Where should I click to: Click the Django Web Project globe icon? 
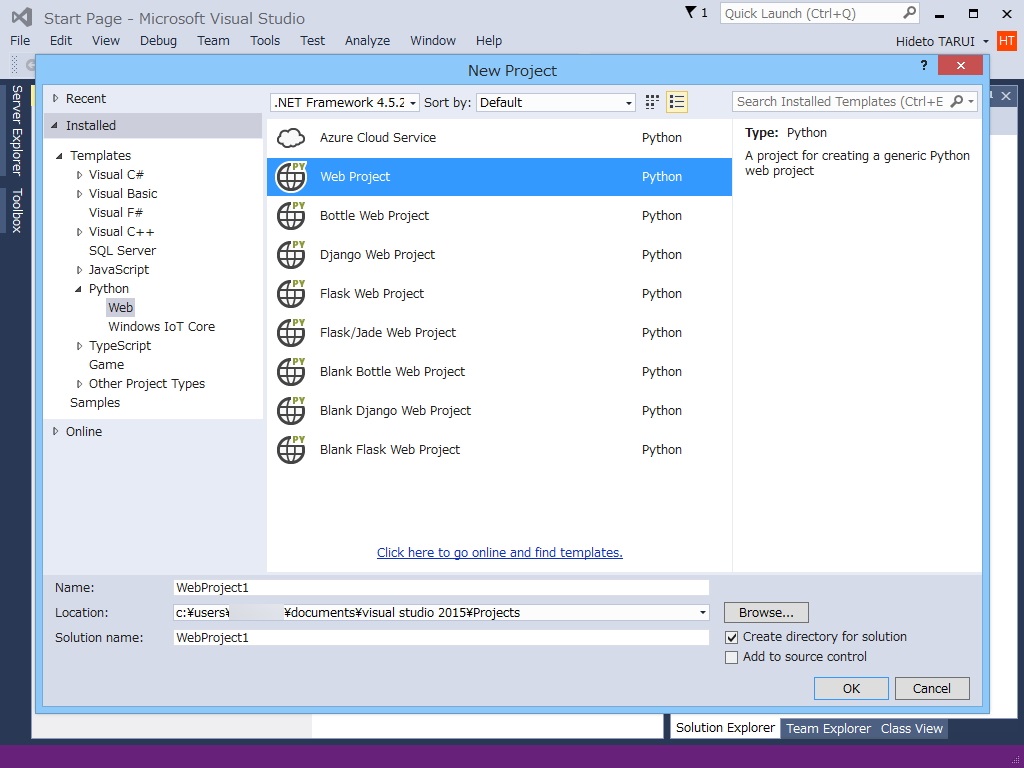(290, 254)
